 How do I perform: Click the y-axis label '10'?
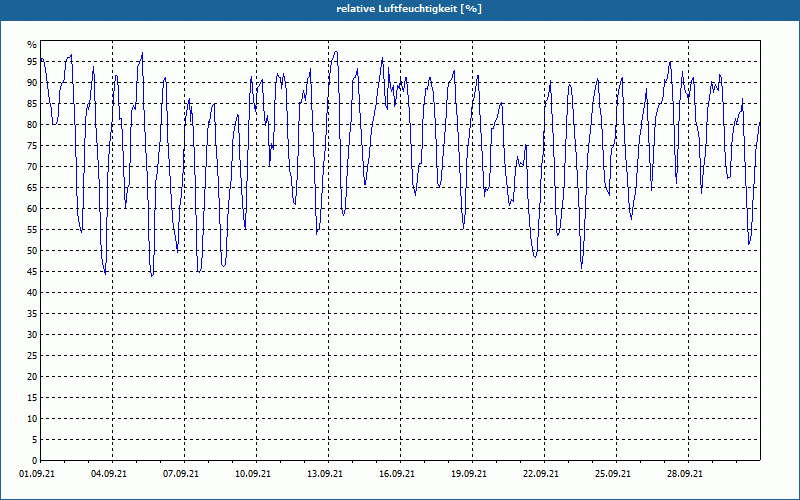pyautogui.click(x=32, y=418)
